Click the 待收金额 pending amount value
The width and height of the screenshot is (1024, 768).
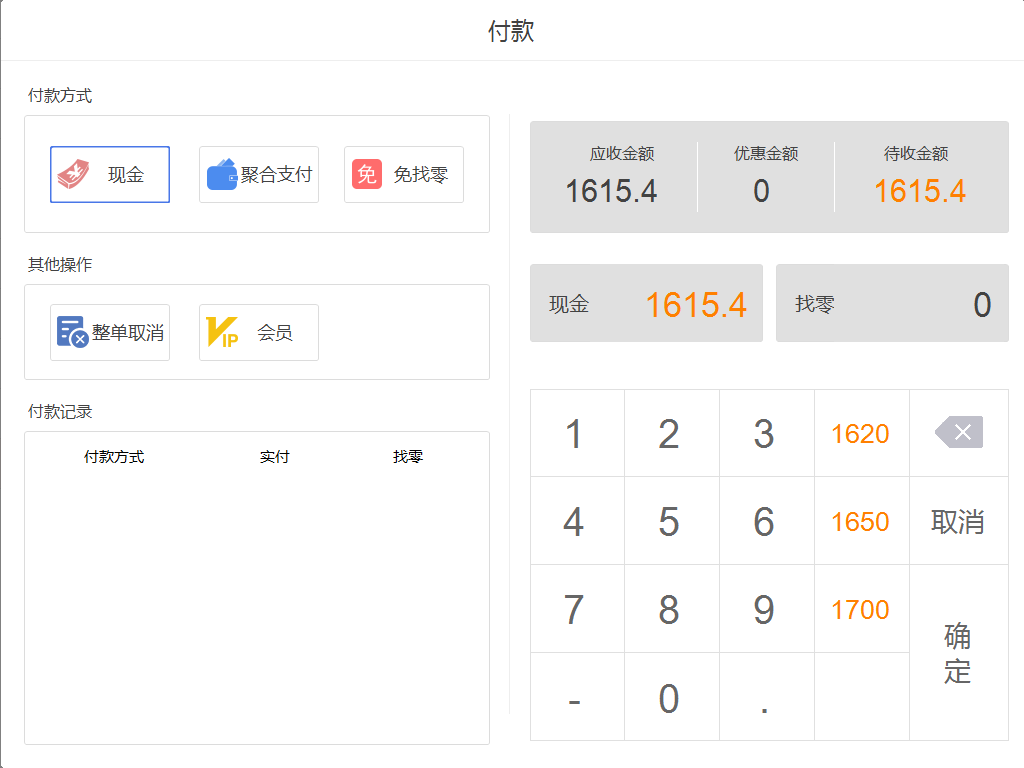pyautogui.click(x=920, y=191)
